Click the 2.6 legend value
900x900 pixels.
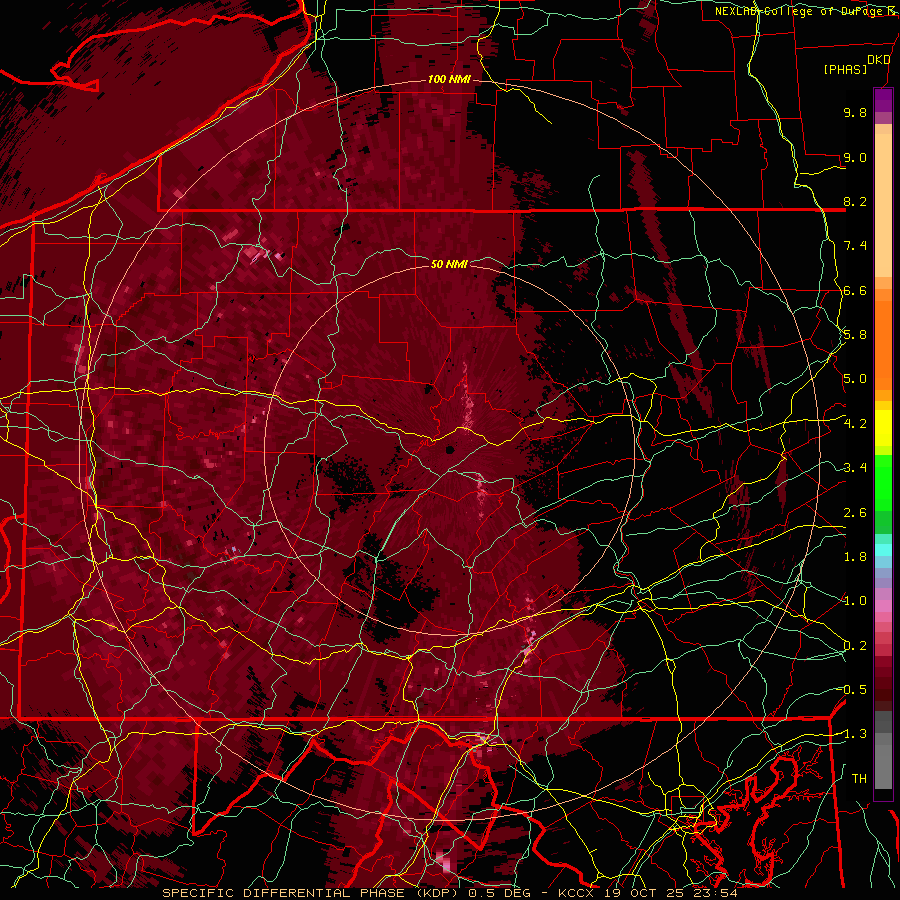pos(855,513)
